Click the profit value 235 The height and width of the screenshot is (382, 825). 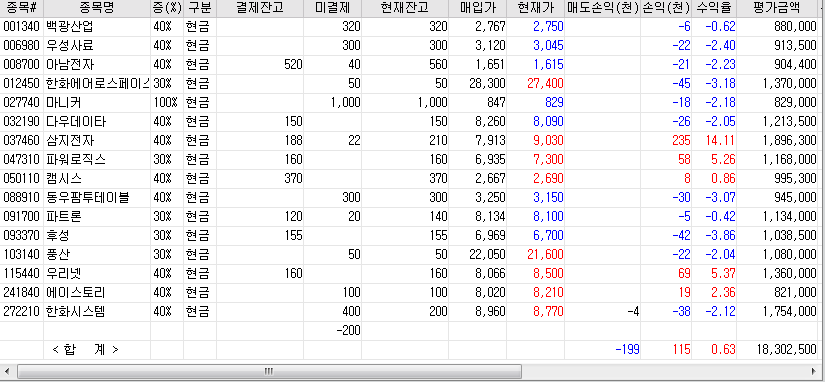click(681, 140)
